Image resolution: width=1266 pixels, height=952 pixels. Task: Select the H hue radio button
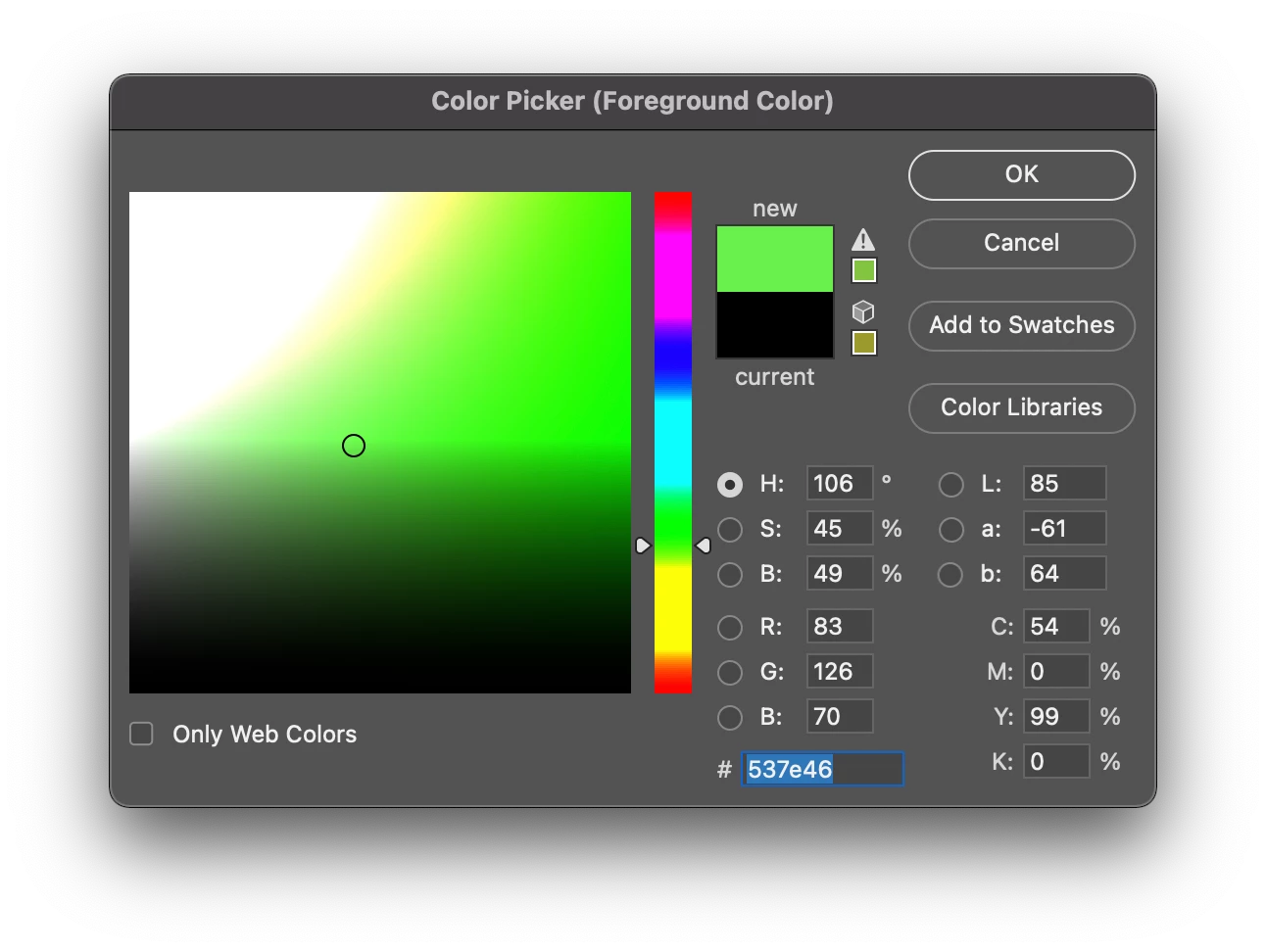[730, 484]
